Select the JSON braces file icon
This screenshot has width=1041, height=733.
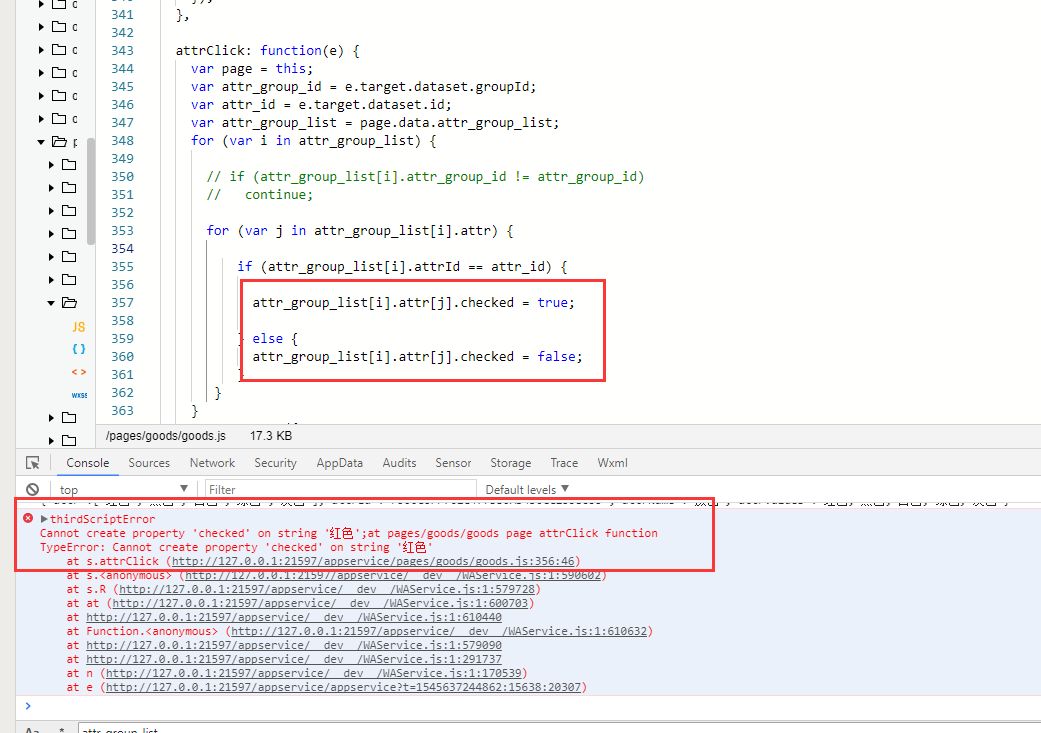(78, 349)
